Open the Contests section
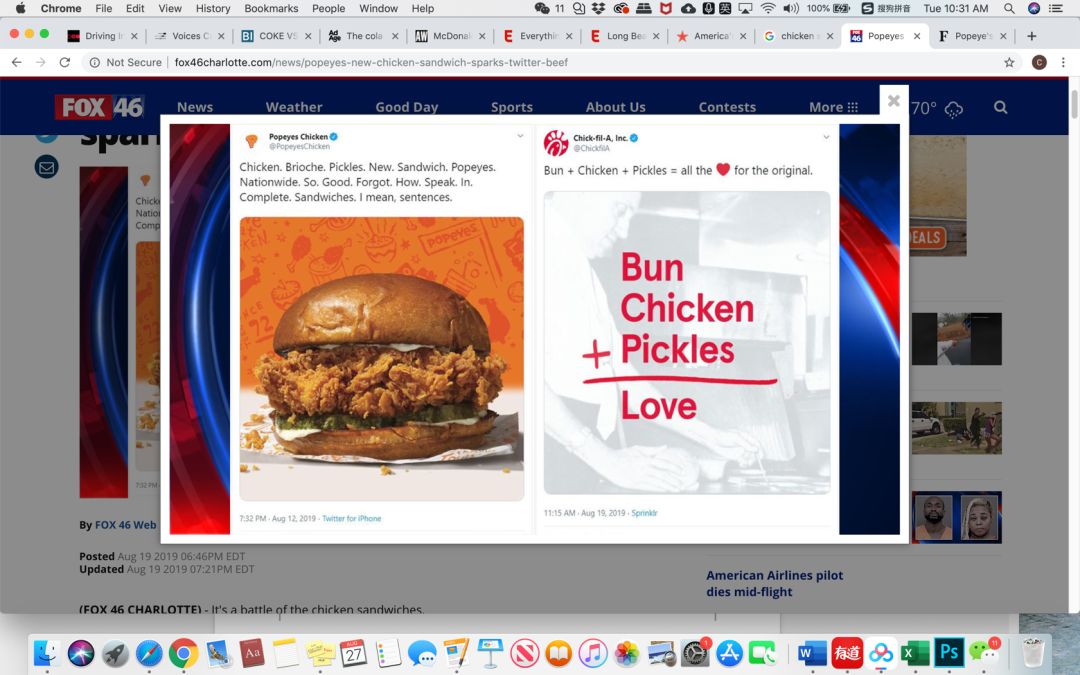Viewport: 1080px width, 675px height. [x=727, y=107]
